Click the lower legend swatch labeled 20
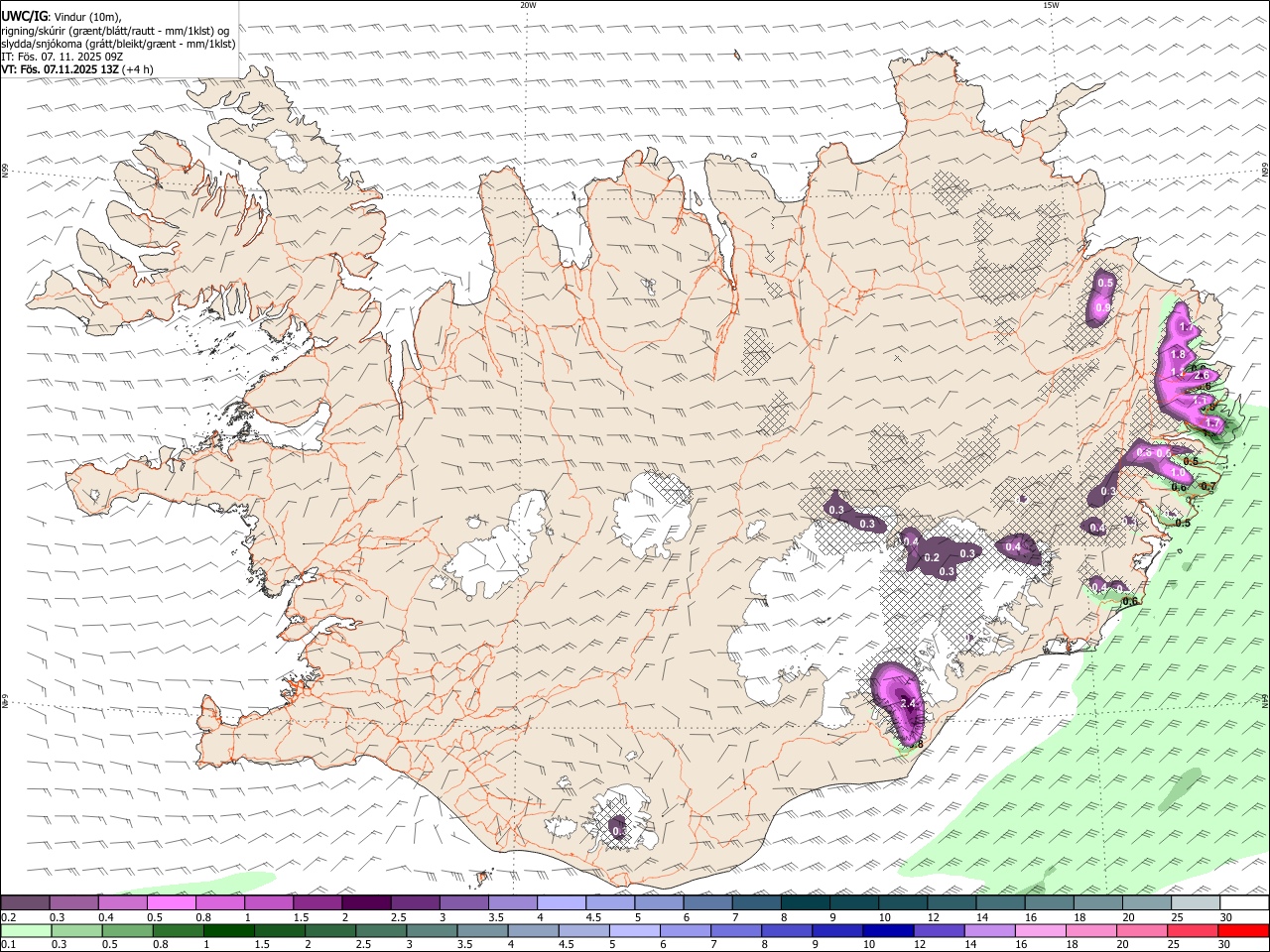Screen dimensions: 1270x952 pyautogui.click(x=1141, y=930)
